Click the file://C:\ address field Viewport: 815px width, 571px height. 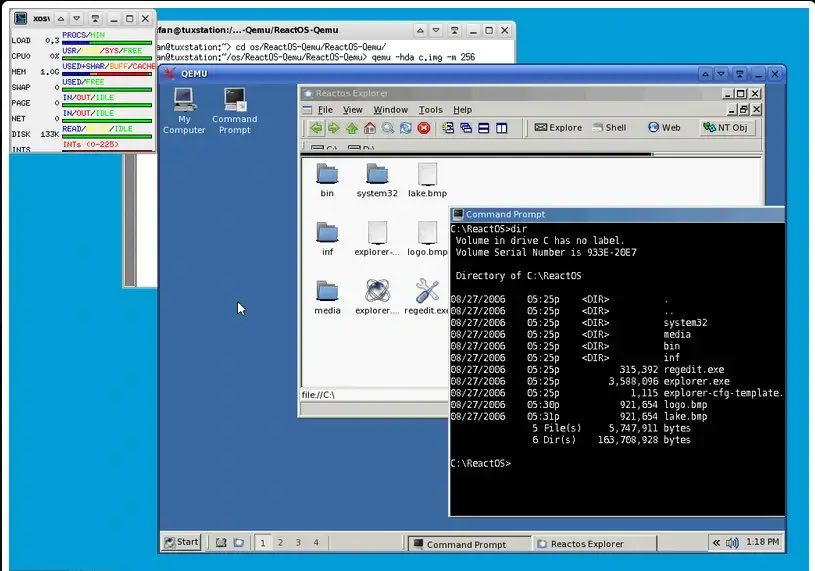[x=374, y=395]
